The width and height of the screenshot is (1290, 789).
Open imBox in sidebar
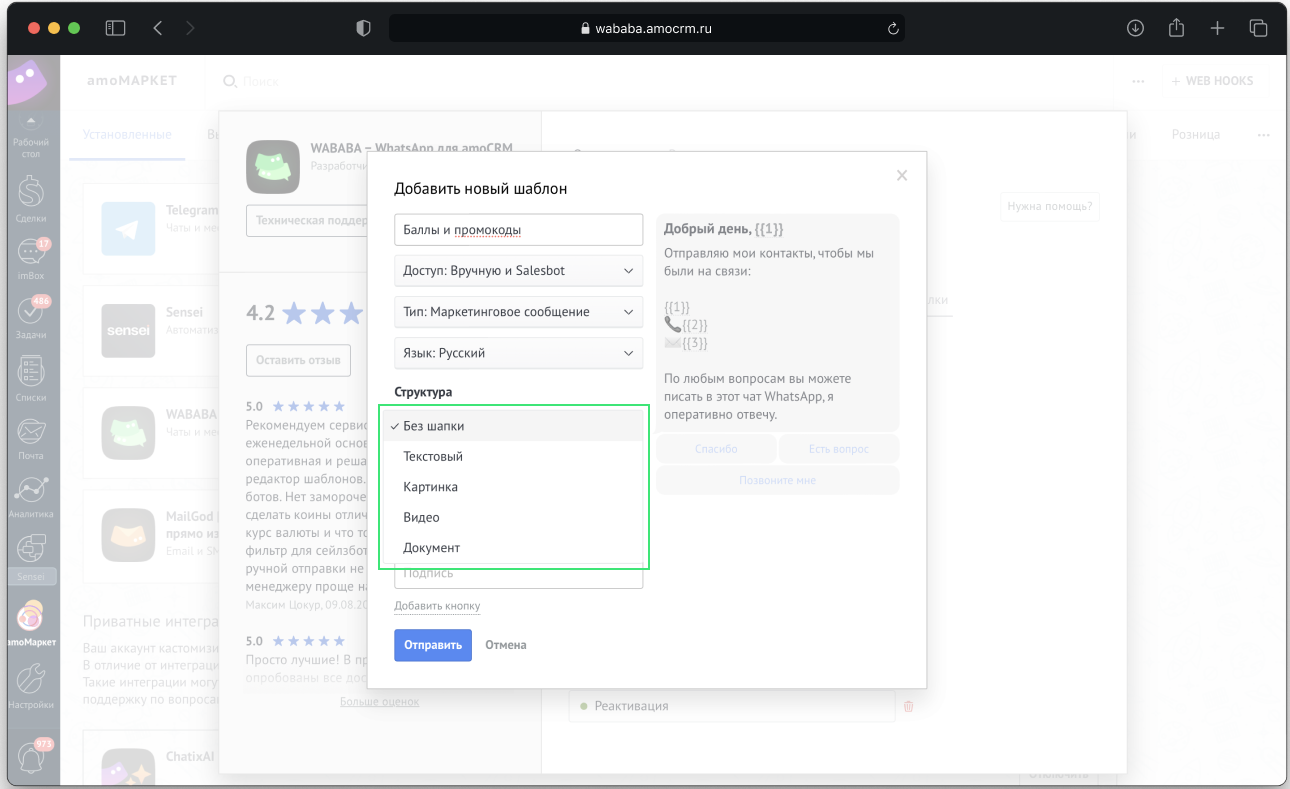click(30, 259)
